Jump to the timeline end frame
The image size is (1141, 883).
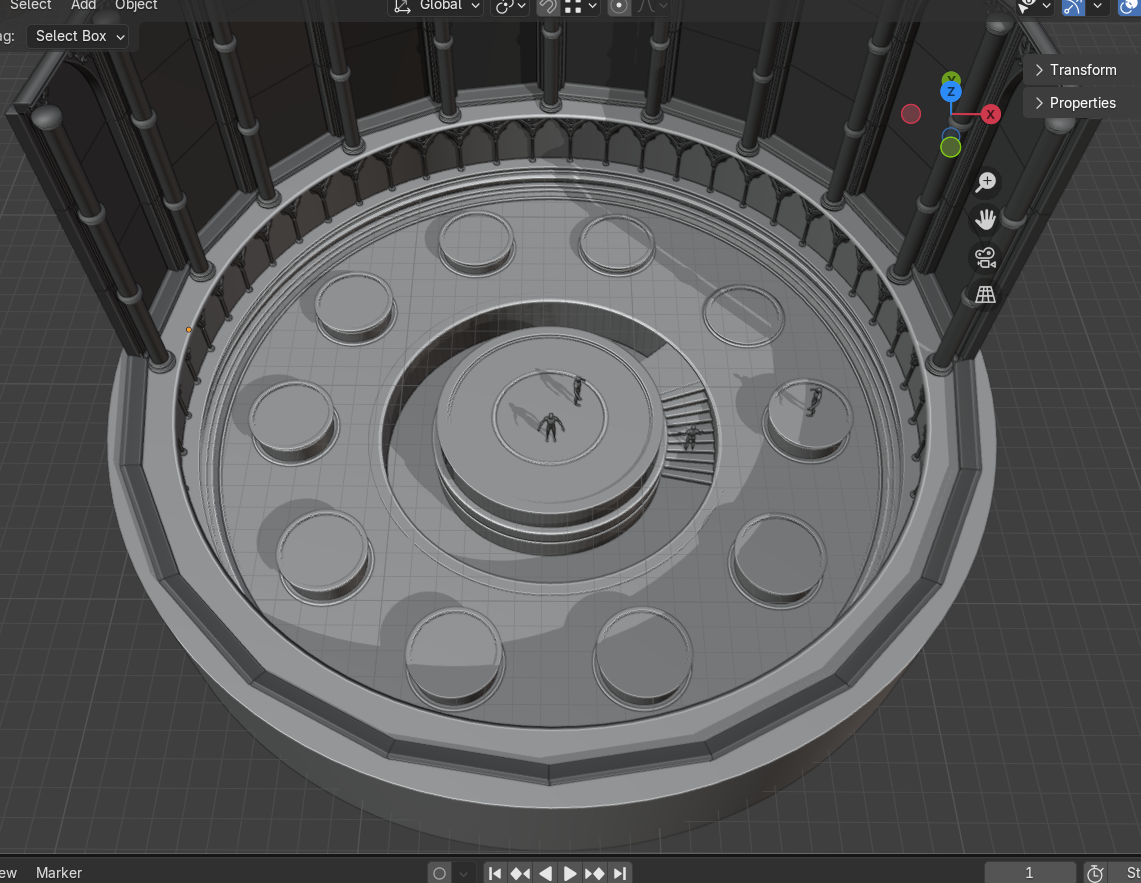point(620,873)
